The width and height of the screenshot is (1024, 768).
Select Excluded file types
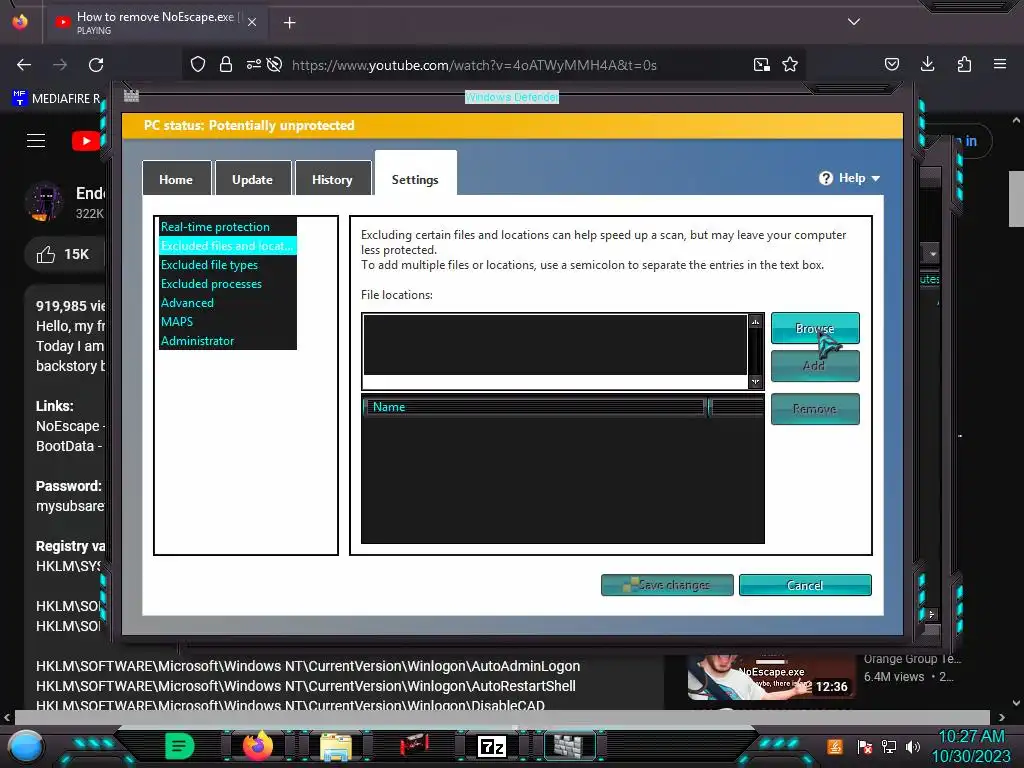pyautogui.click(x=210, y=264)
